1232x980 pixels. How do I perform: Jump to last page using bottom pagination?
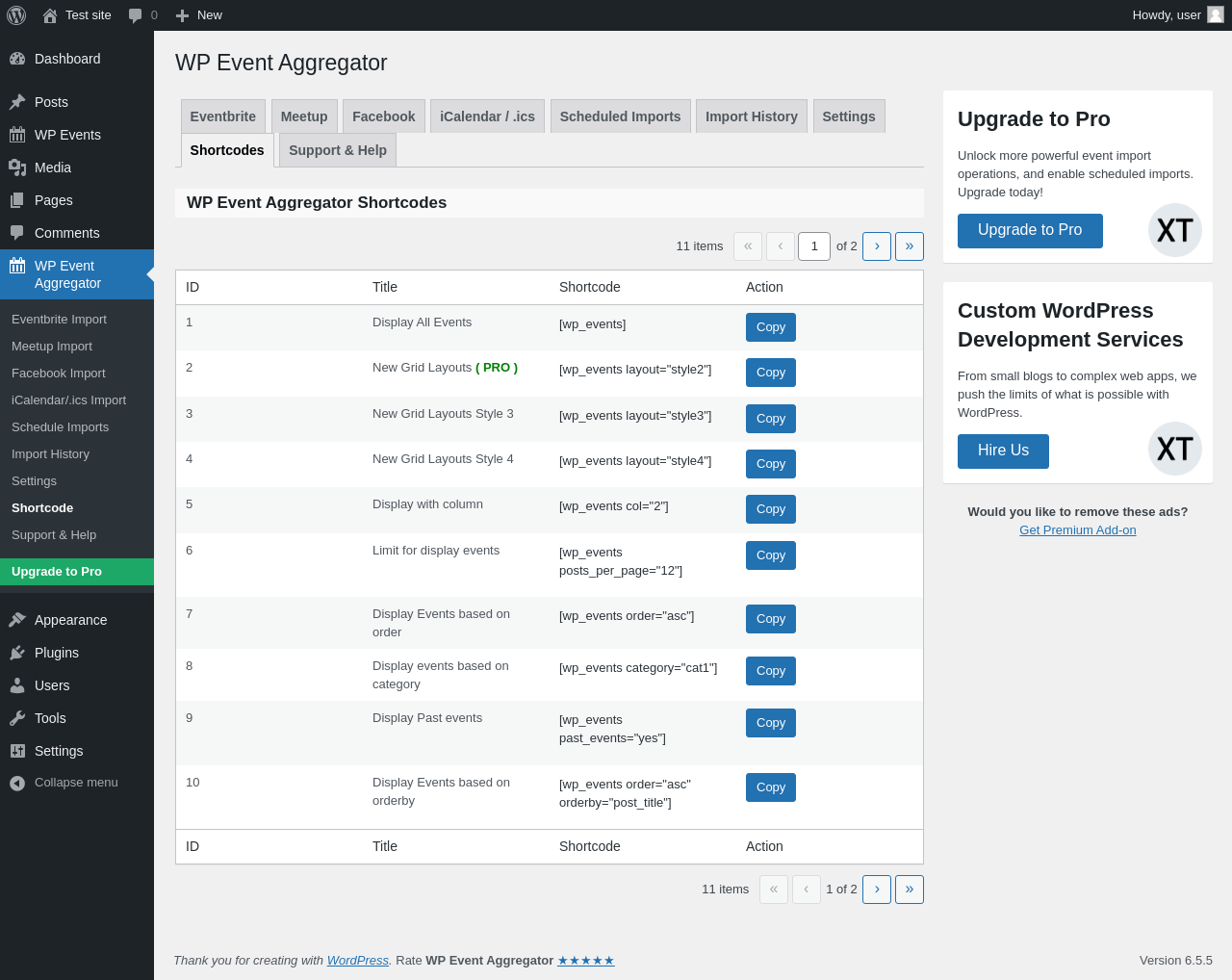tap(910, 890)
